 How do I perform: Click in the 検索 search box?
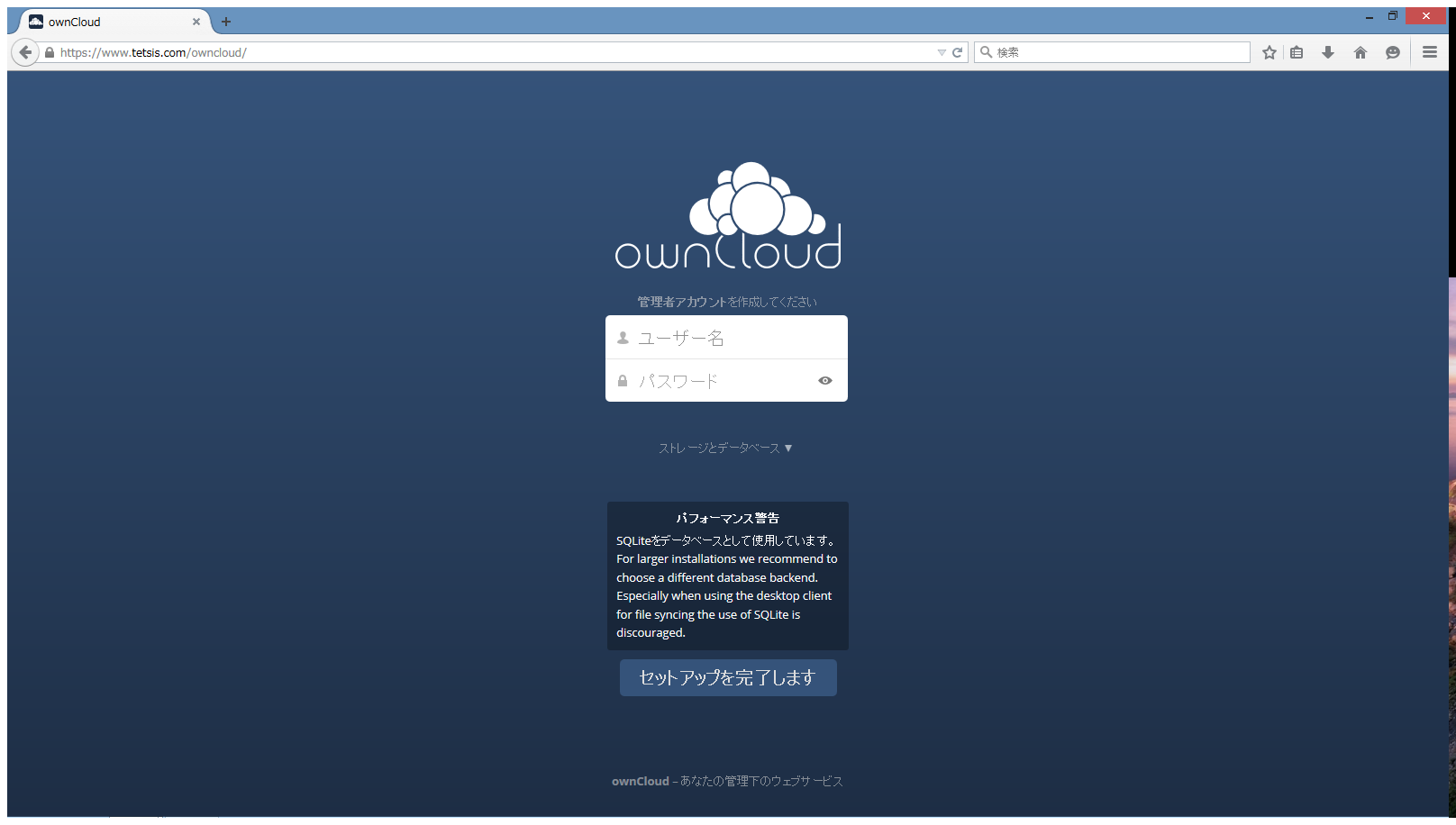click(x=1117, y=52)
